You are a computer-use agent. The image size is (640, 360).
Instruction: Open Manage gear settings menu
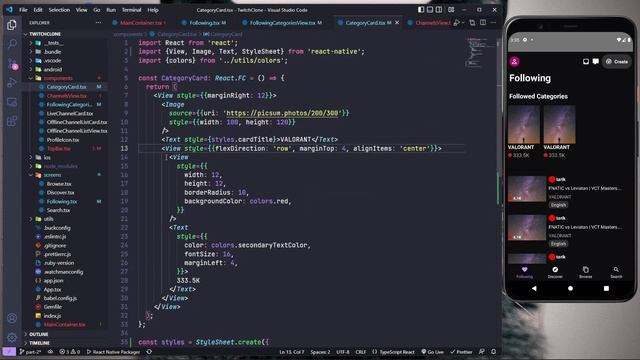pyautogui.click(x=12, y=337)
